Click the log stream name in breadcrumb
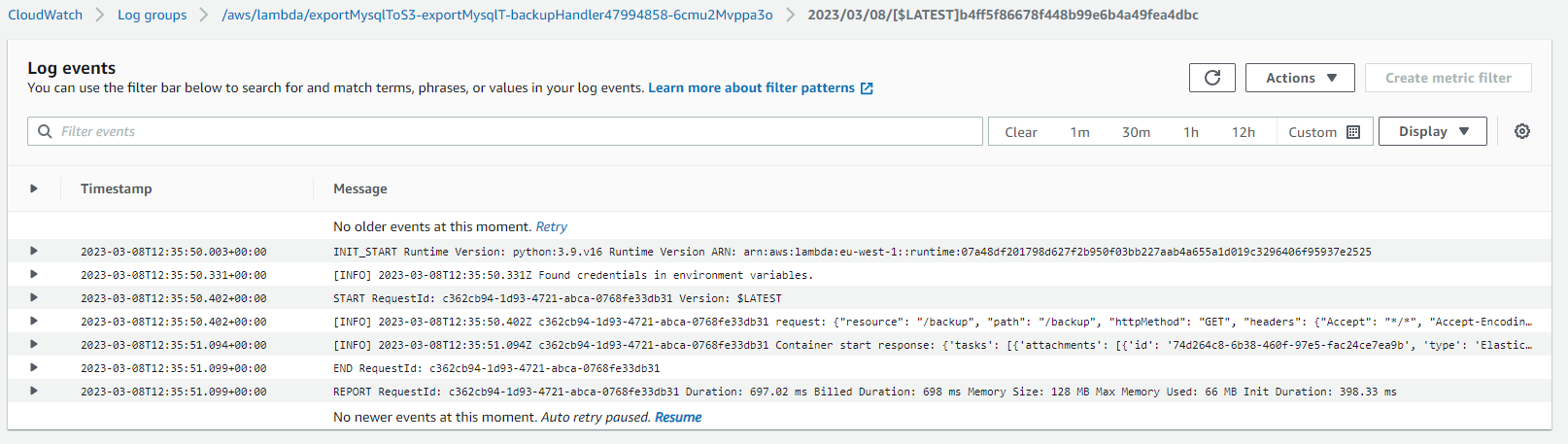Screen dimensions: 1568x444 pyautogui.click(x=1003, y=15)
